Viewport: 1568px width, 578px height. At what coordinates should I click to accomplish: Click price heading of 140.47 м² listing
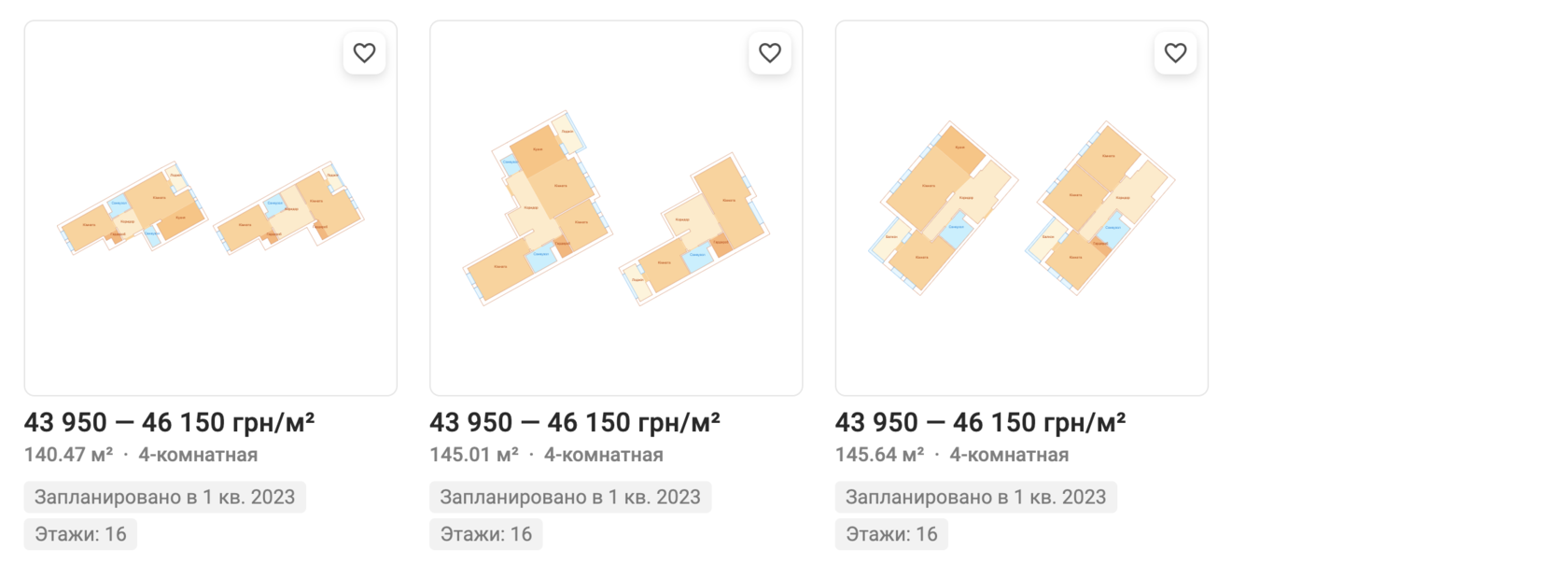pos(169,423)
